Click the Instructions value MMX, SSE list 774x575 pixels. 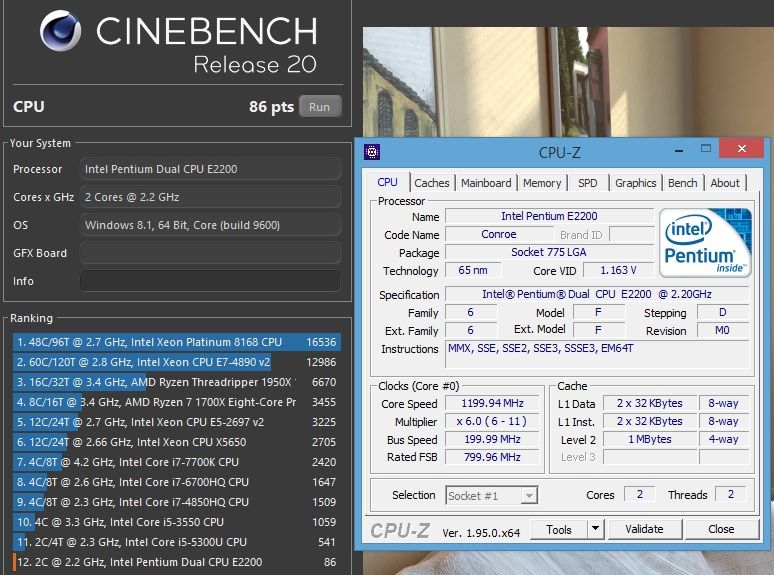(x=597, y=354)
